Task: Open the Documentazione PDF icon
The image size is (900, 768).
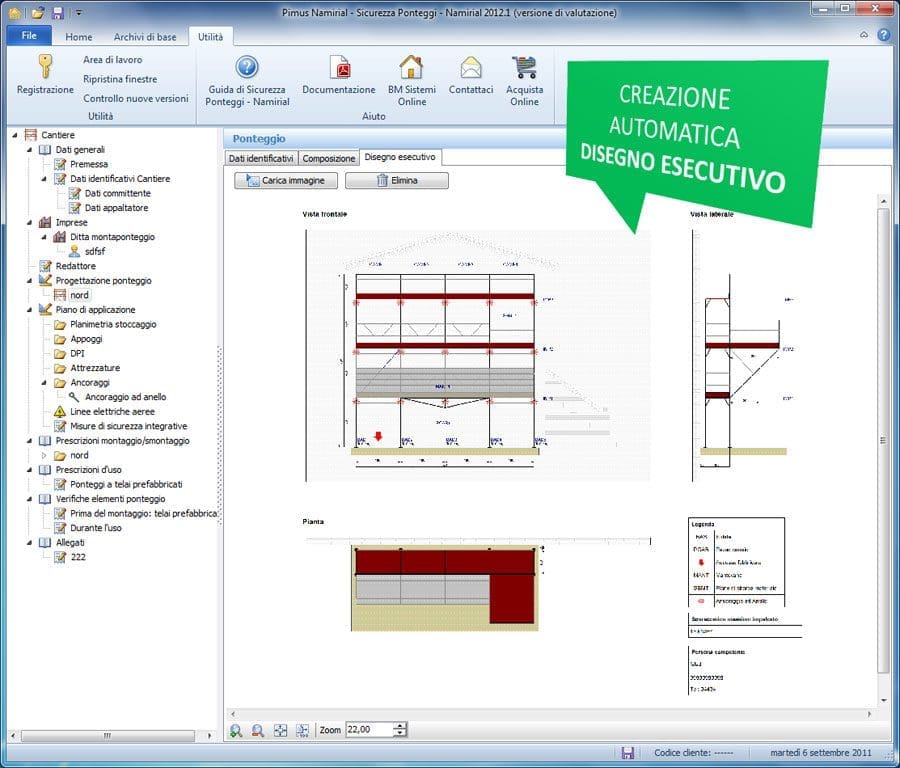Action: coord(340,68)
